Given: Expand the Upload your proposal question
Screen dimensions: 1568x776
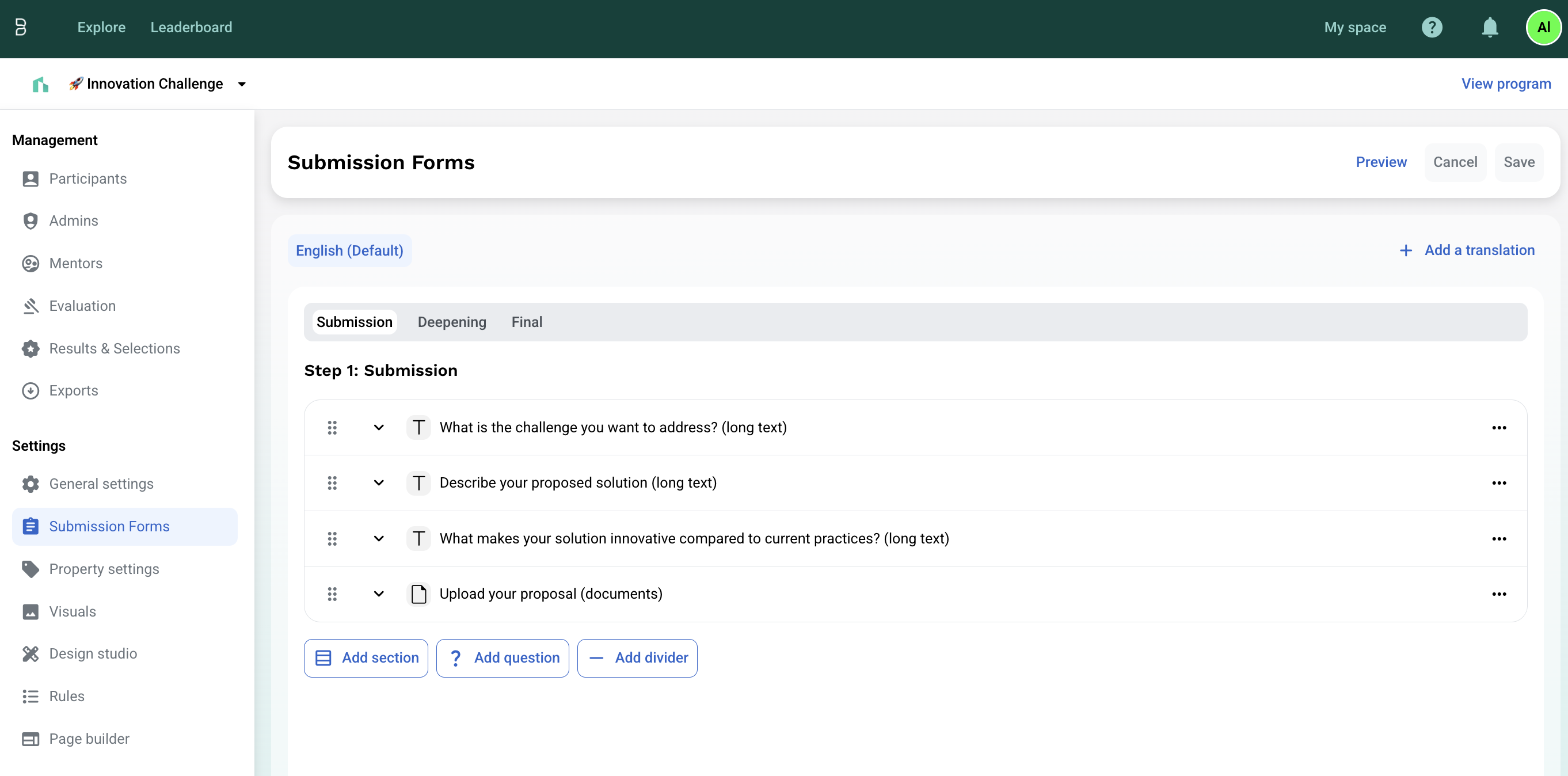Looking at the screenshot, I should [379, 594].
